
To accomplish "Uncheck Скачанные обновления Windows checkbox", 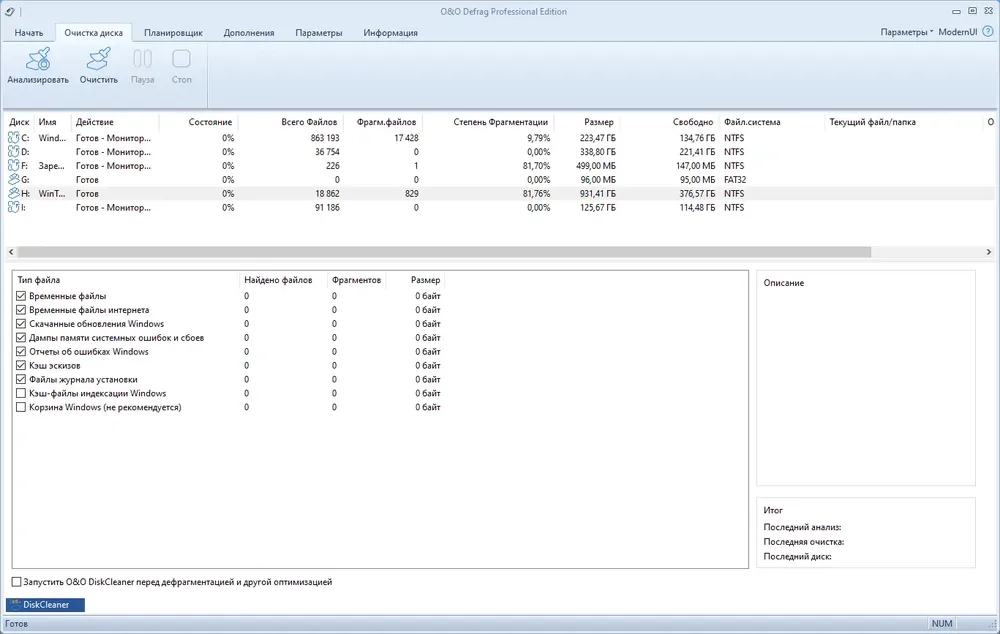I will click(x=21, y=324).
